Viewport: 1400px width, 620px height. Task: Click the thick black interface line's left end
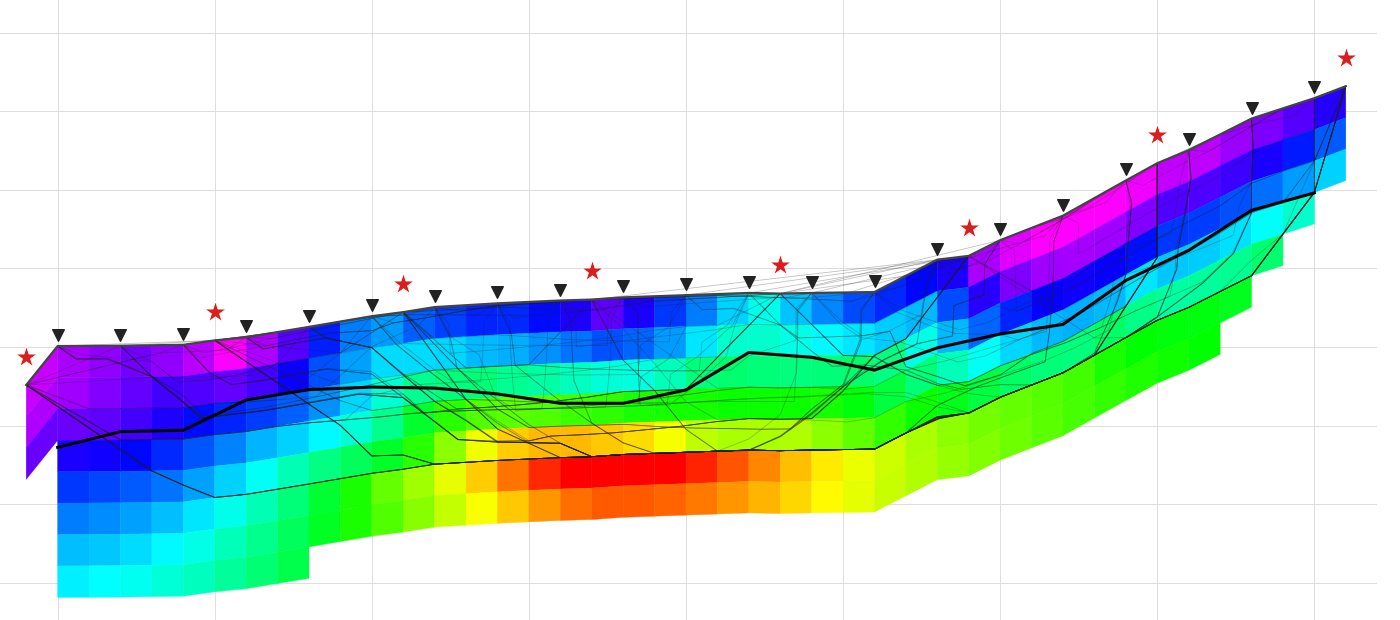tap(59, 447)
